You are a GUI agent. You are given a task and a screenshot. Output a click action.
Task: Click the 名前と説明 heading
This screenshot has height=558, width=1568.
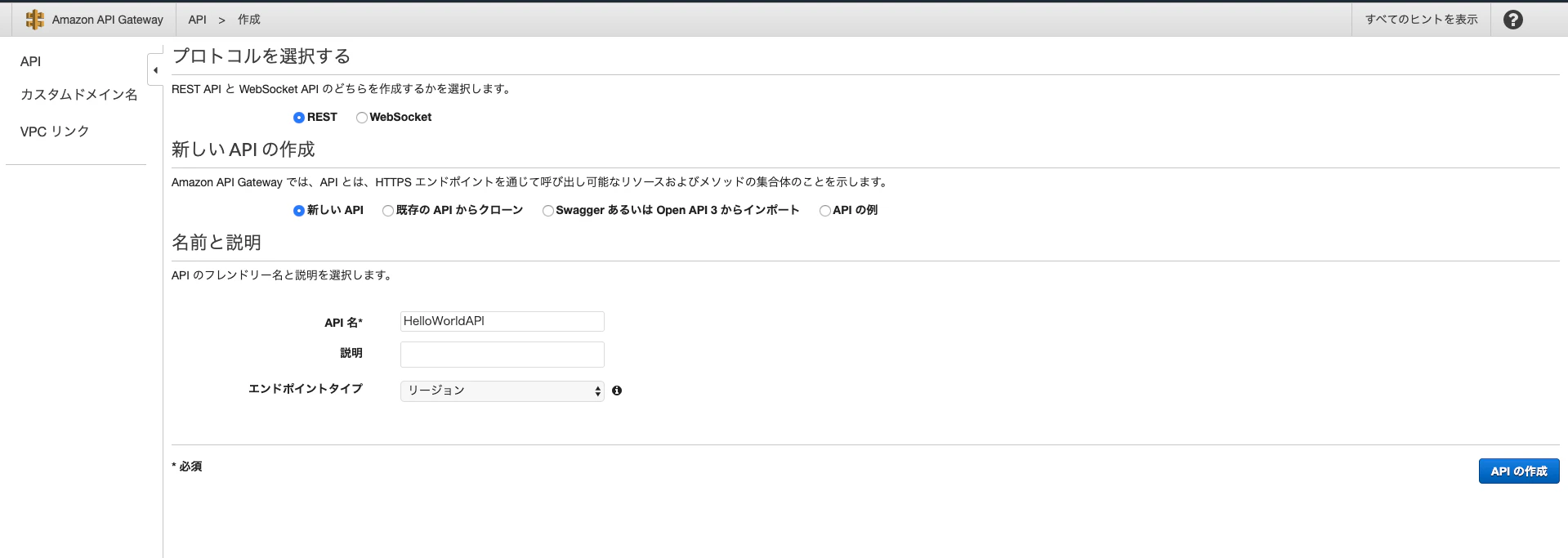click(216, 243)
